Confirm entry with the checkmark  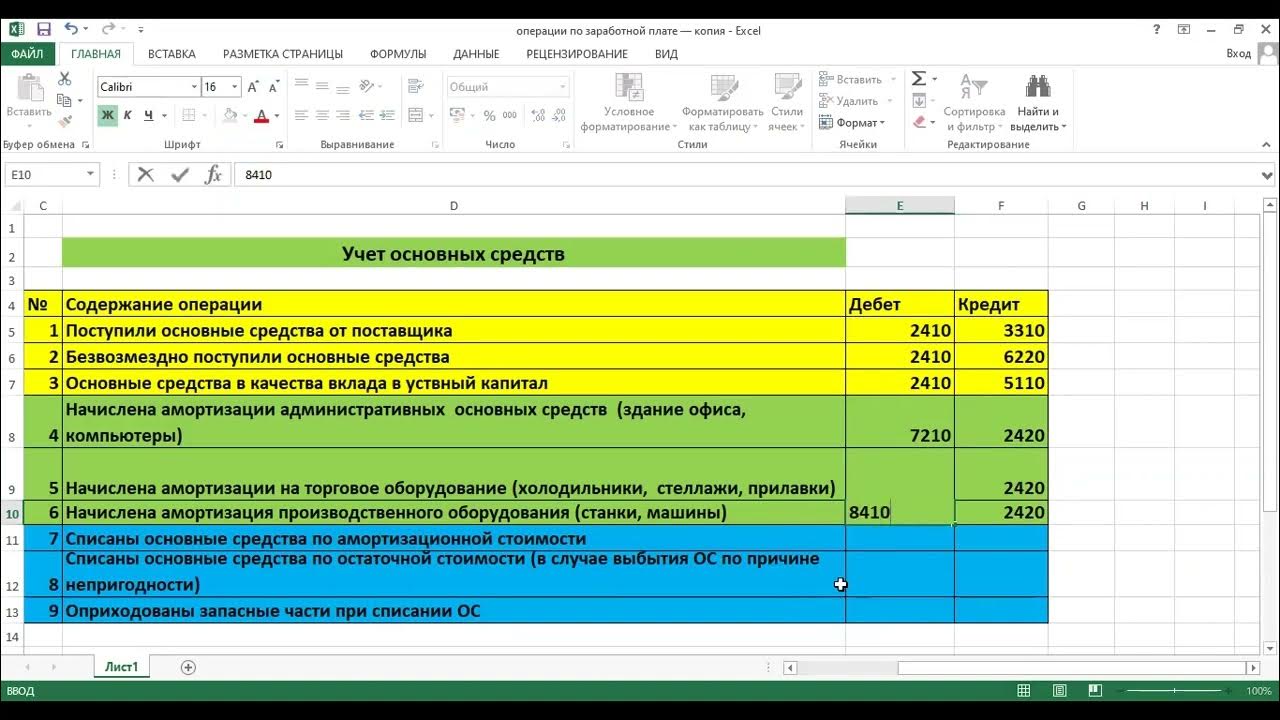click(180, 175)
